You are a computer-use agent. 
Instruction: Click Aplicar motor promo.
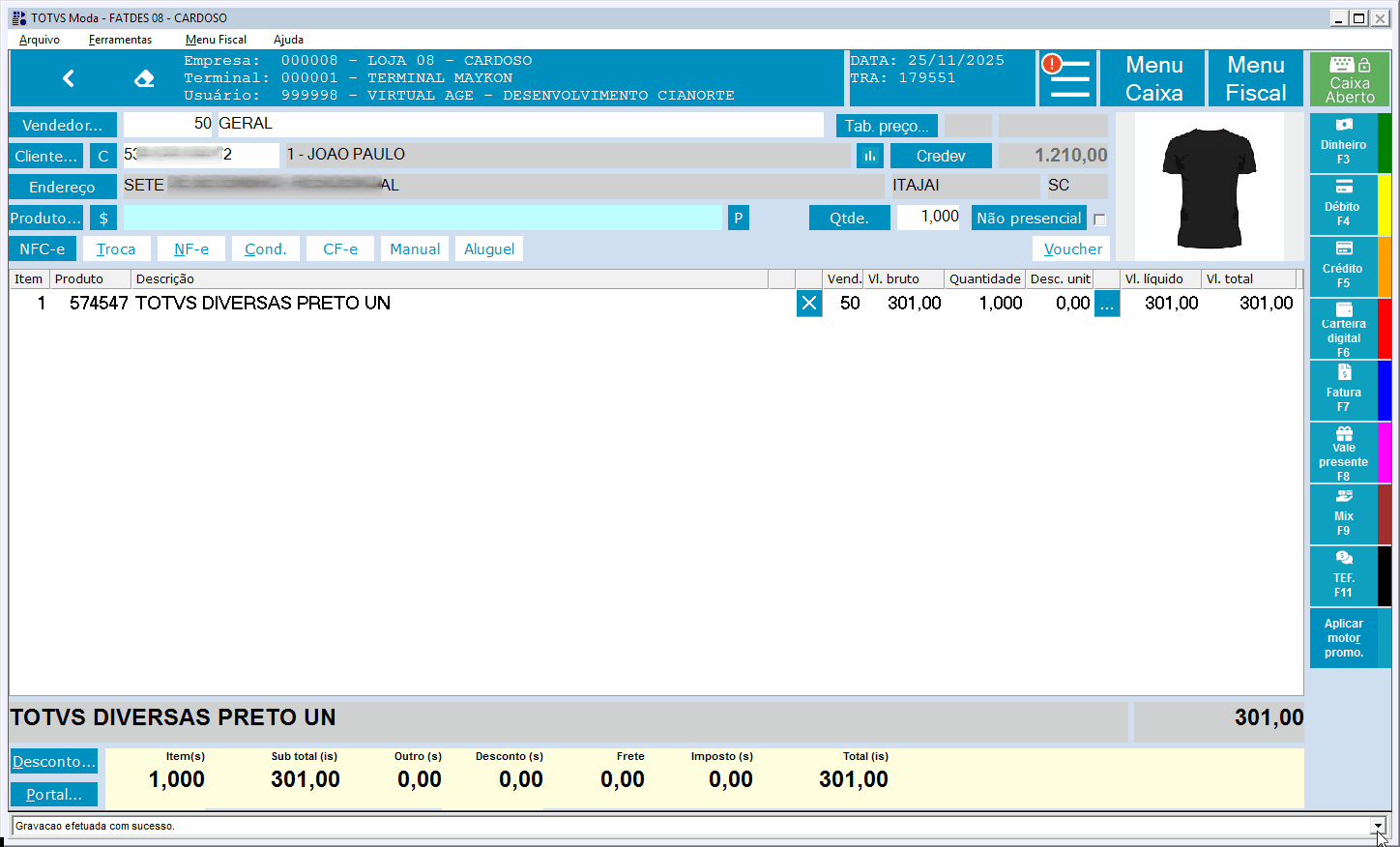click(x=1344, y=638)
